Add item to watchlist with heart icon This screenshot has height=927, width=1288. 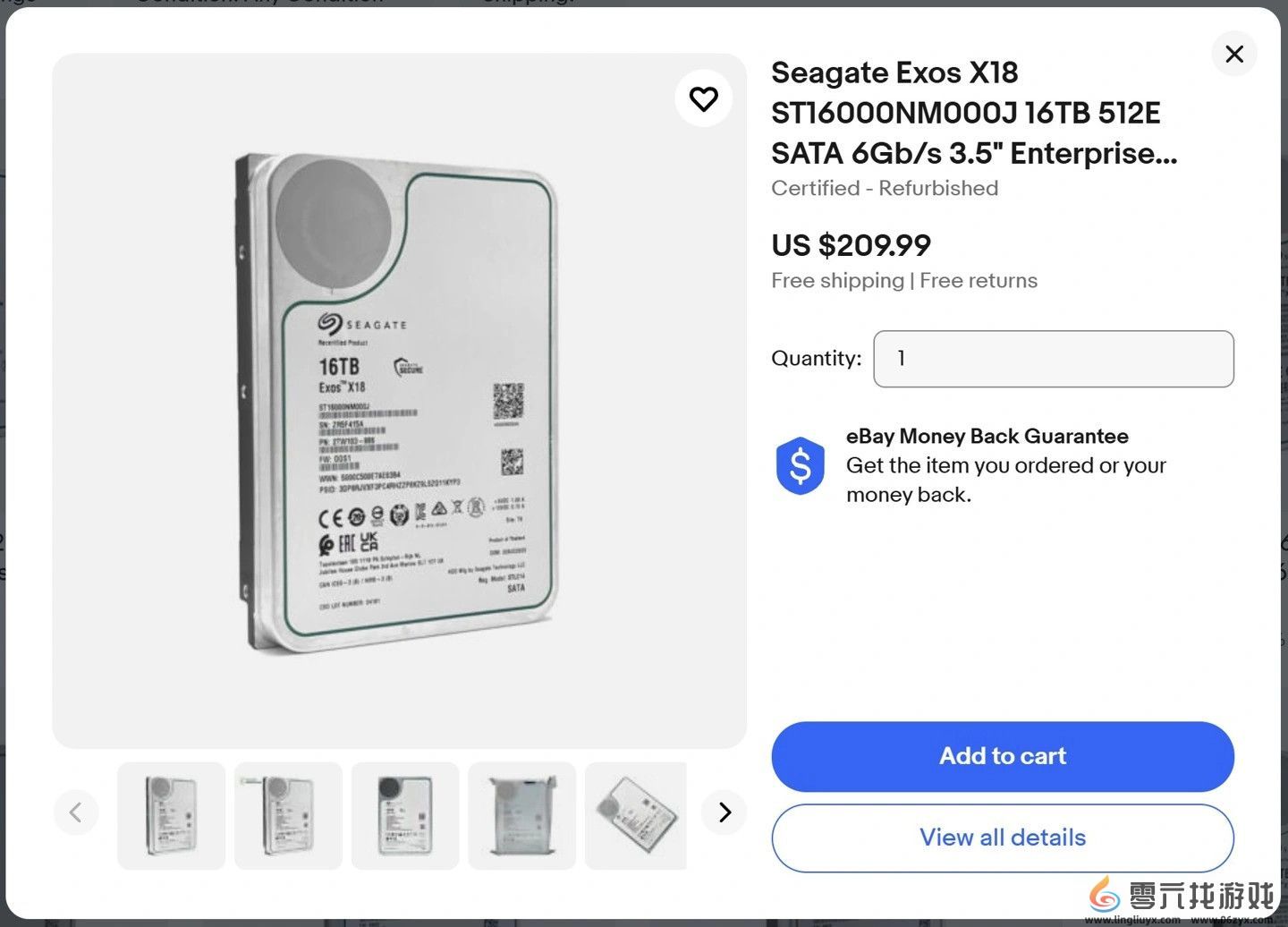[x=703, y=98]
